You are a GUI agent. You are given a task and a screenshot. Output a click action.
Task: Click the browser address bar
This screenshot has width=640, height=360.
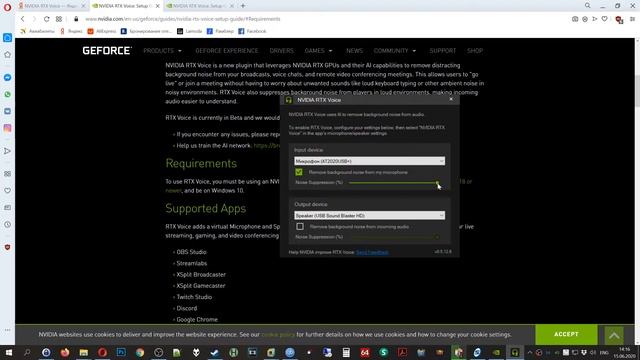pyautogui.click(x=322, y=19)
